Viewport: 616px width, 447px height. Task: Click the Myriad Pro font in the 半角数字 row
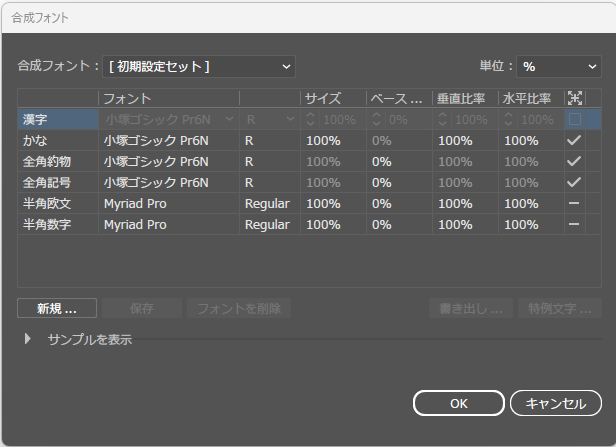136,225
